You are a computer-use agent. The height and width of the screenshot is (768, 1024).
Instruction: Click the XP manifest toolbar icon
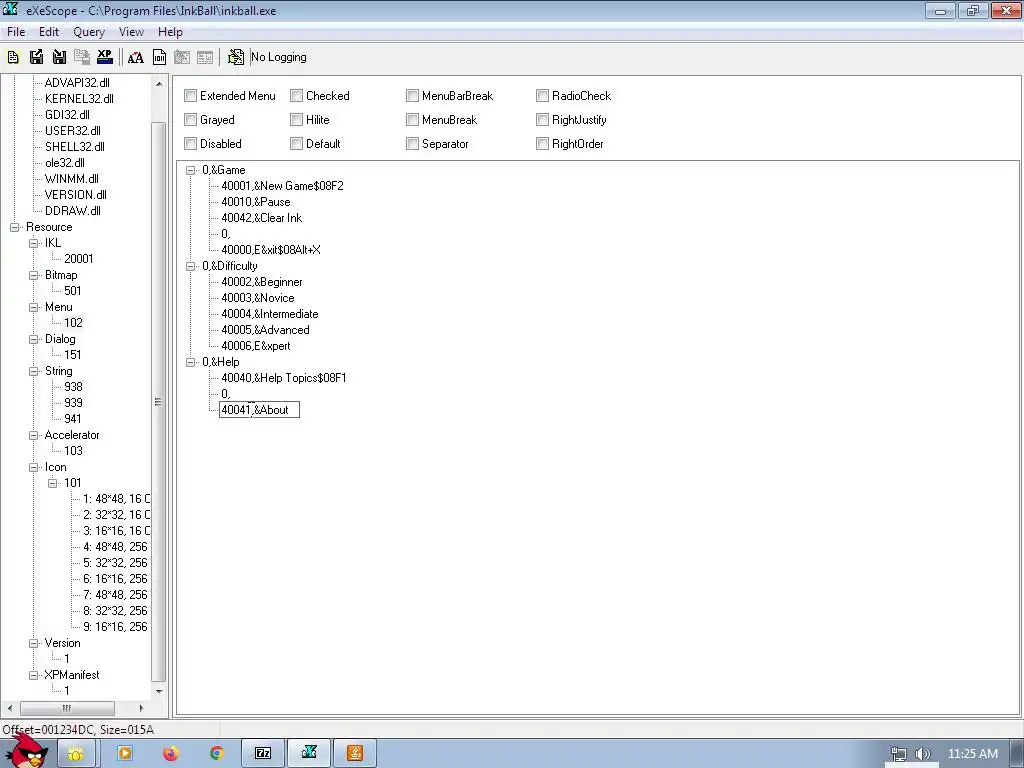(104, 57)
